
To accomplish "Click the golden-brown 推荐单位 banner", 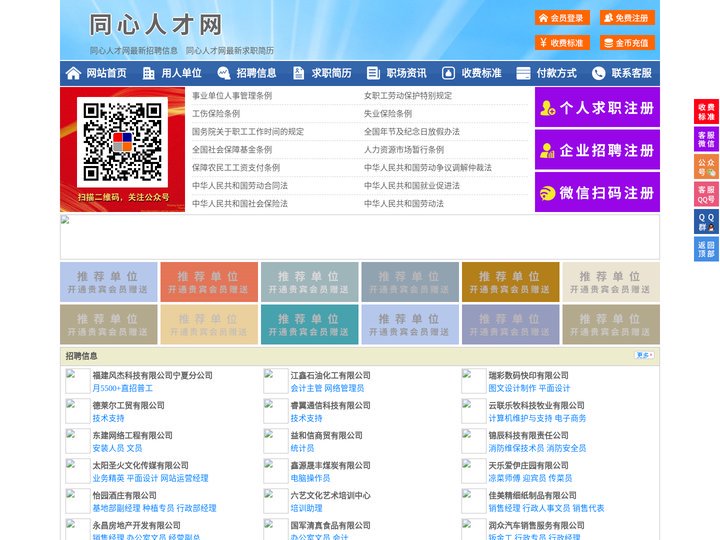I will tap(511, 282).
